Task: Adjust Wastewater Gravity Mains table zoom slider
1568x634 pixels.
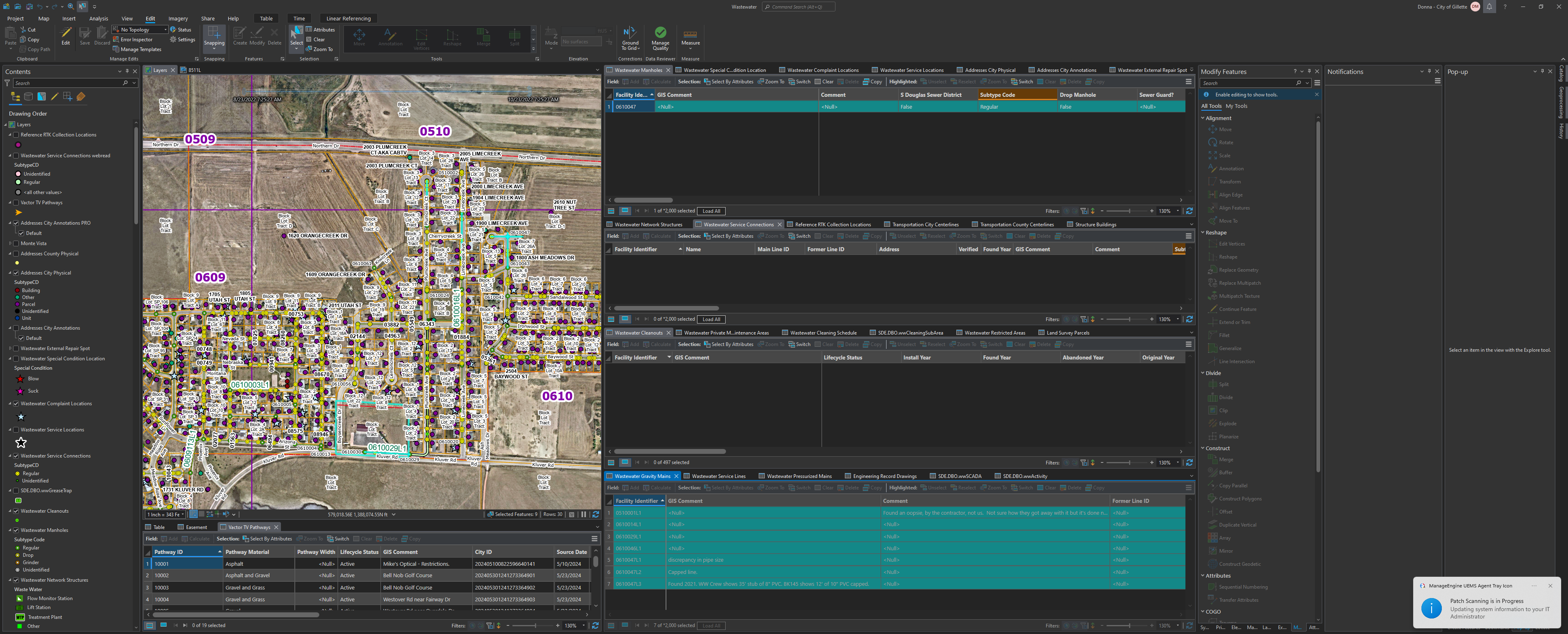Action: (1129, 625)
